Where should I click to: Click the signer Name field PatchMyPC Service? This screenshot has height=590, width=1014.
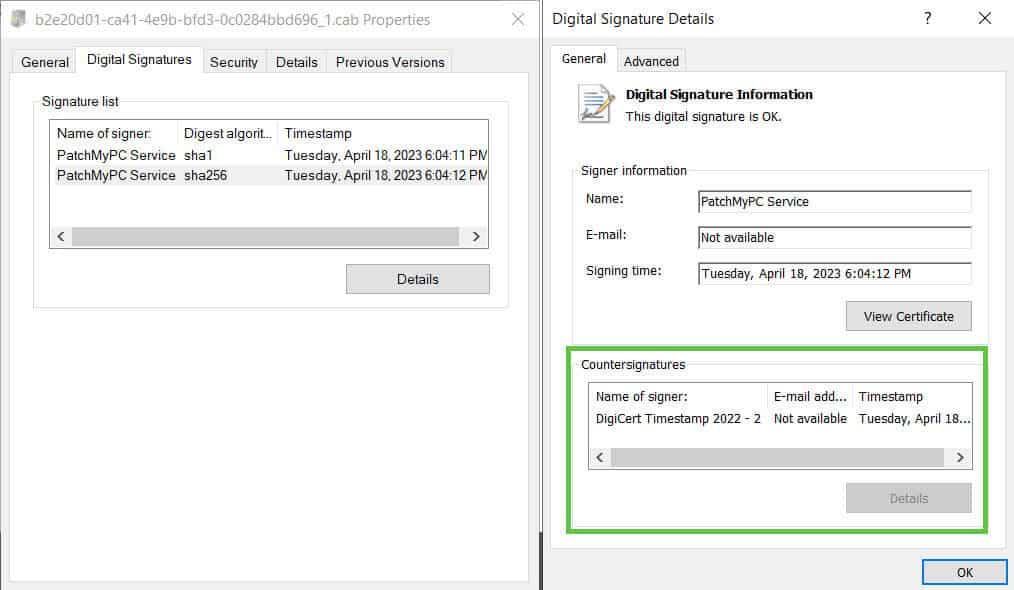click(835, 201)
